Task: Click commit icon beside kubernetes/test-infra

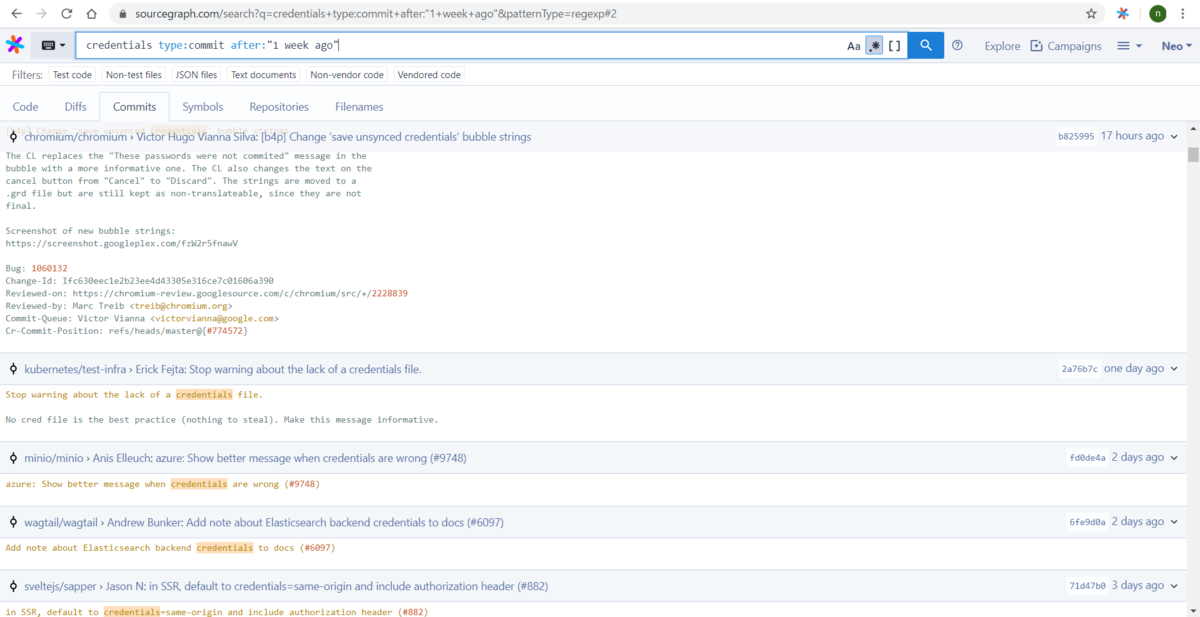Action: click(x=13, y=369)
